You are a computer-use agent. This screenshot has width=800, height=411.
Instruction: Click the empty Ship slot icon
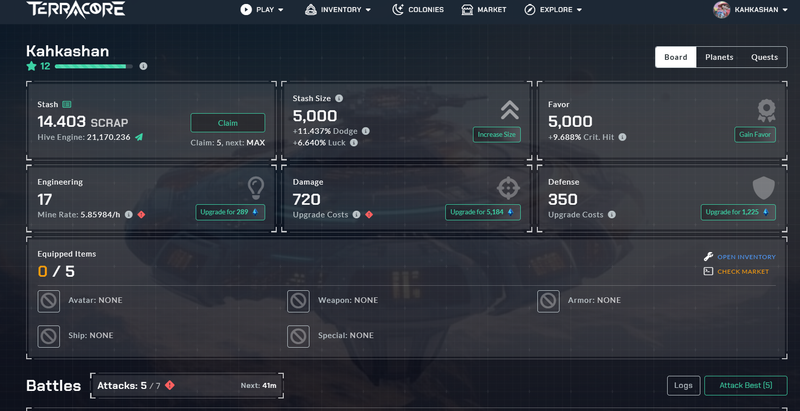49,335
